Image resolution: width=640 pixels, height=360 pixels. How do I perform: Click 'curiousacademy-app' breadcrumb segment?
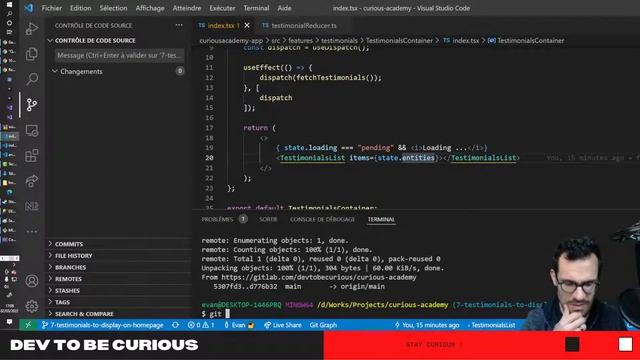[x=231, y=40]
